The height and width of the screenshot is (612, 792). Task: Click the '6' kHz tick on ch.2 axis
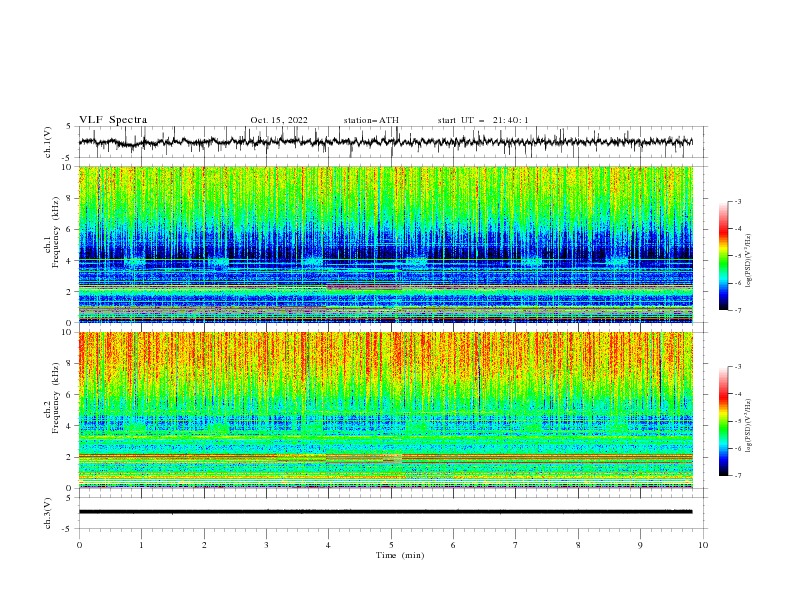click(71, 394)
